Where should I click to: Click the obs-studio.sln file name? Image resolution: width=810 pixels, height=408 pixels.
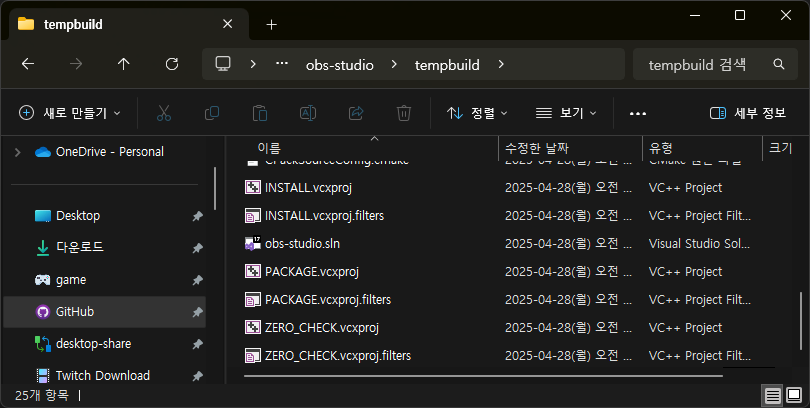click(302, 243)
